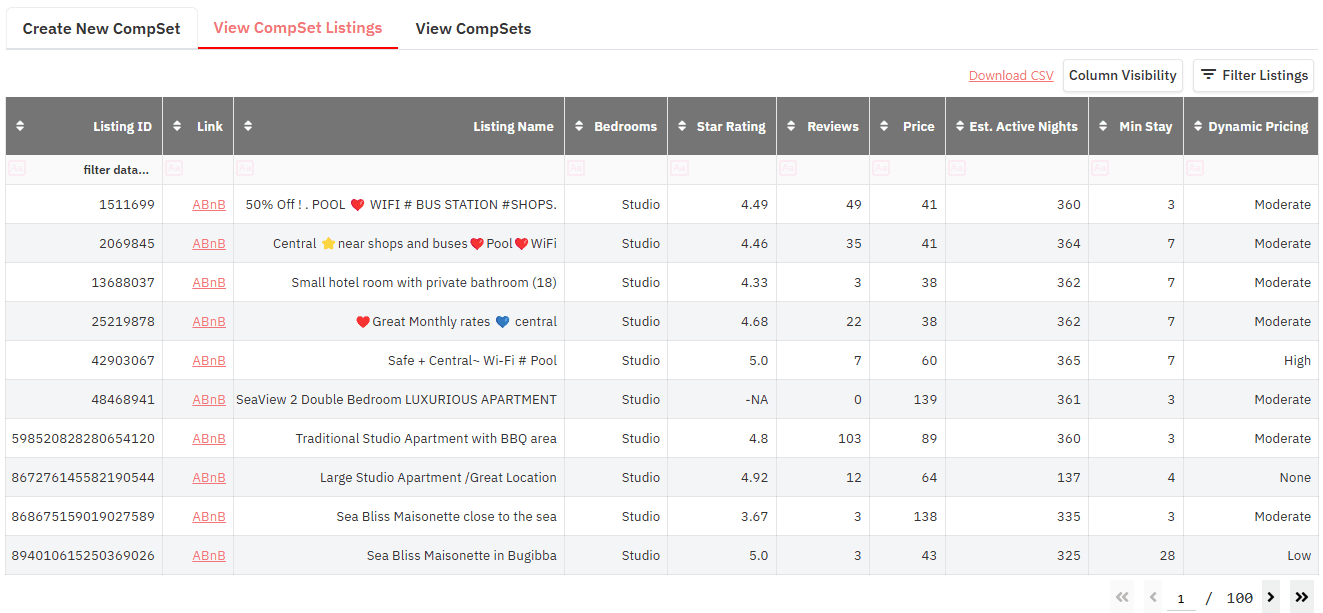Edit the current page number field
This screenshot has height=613, width=1323.
coord(1181,599)
